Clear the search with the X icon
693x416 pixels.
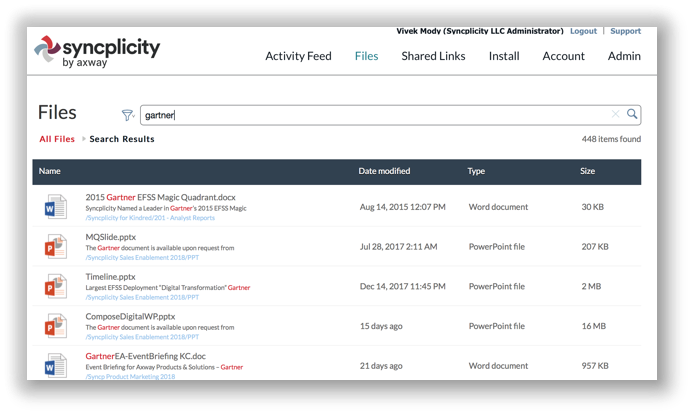[615, 114]
